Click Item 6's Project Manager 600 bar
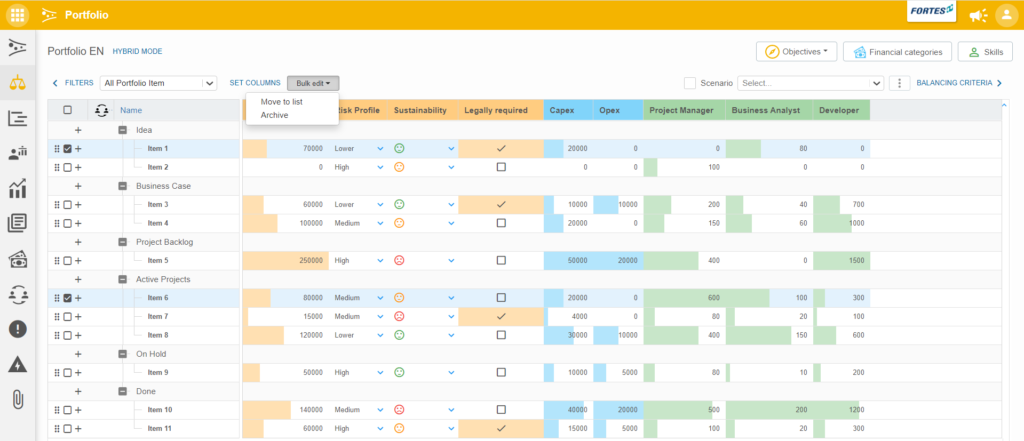Viewport: 1024px width, 441px height. click(x=684, y=297)
